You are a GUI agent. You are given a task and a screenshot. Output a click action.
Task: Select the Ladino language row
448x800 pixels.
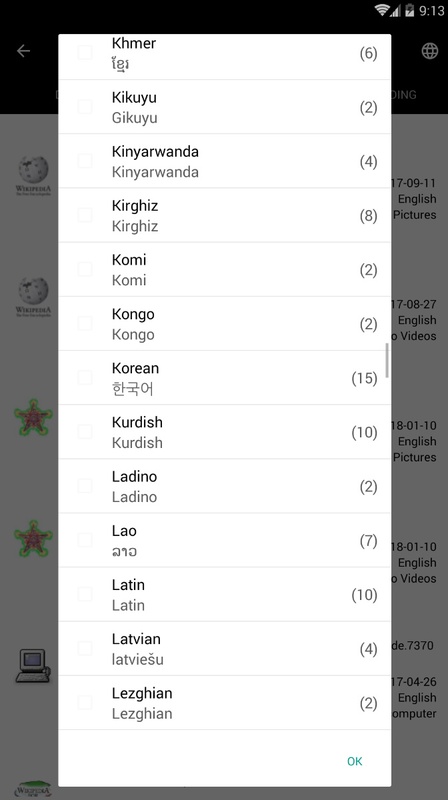[225, 486]
